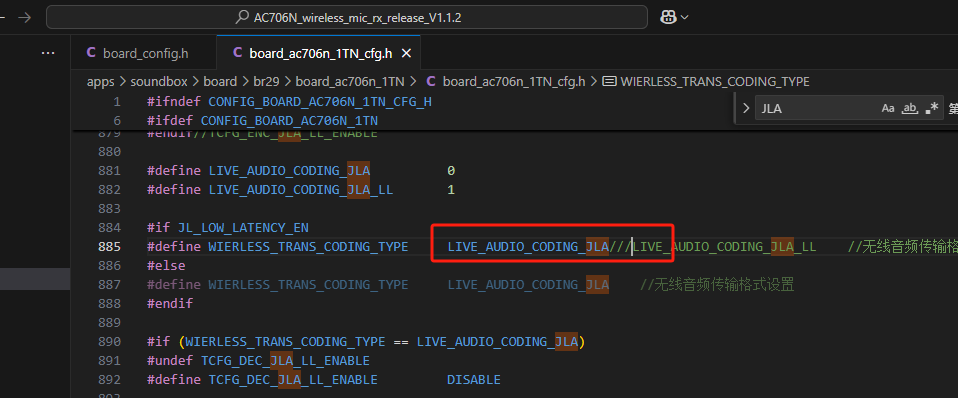Open the sidebar more actions ellipsis
This screenshot has height=398, width=958.
pyautogui.click(x=48, y=53)
